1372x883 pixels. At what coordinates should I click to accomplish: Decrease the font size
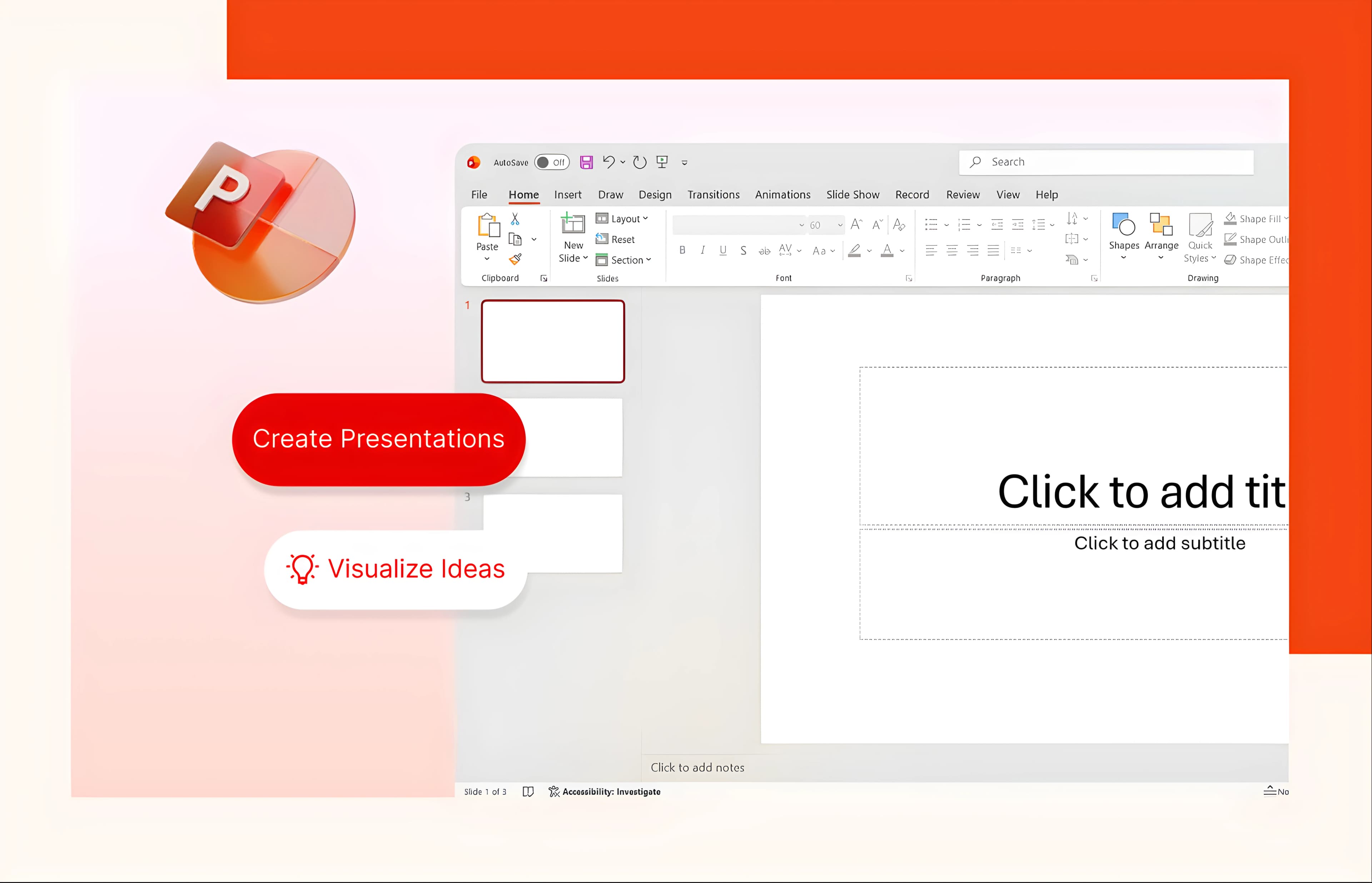877,225
